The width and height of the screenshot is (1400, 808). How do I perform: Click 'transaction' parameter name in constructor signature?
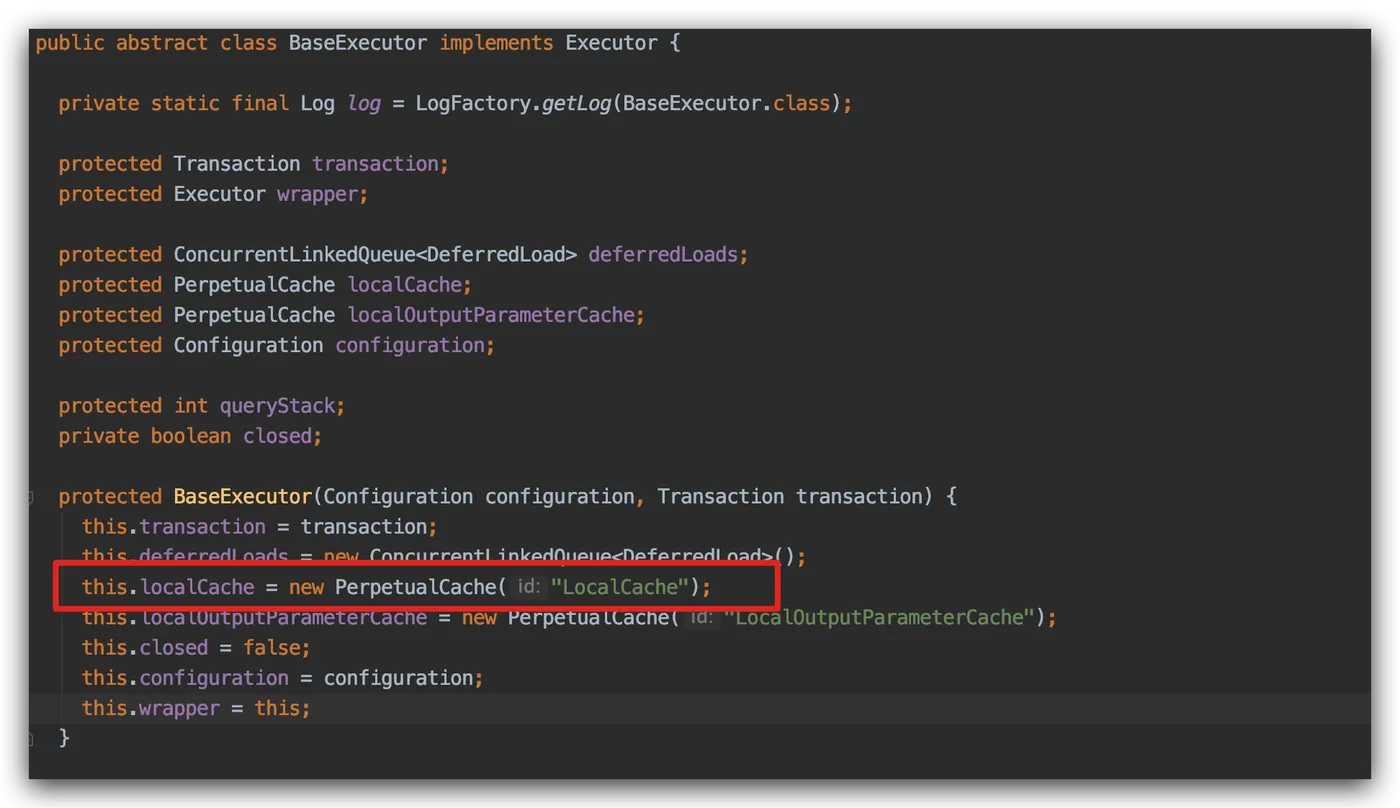point(859,496)
